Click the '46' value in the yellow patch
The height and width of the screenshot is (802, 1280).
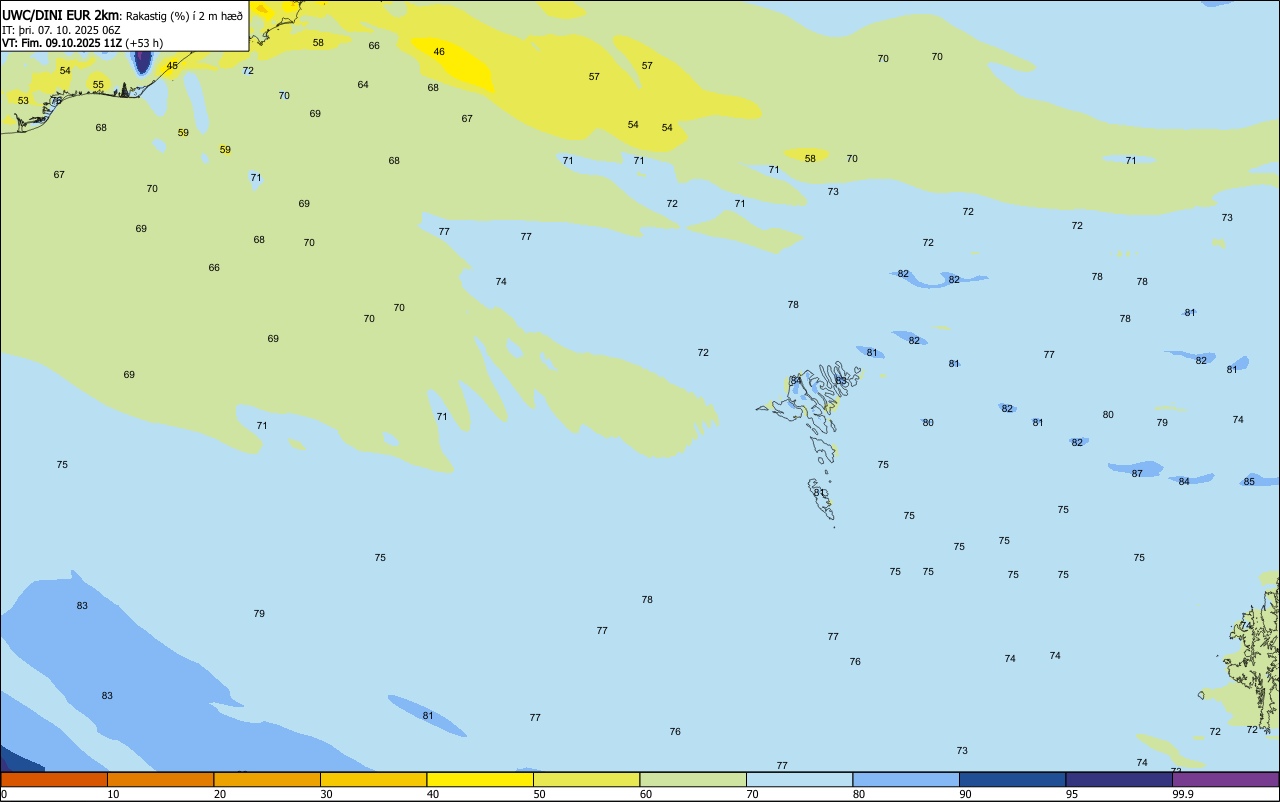[439, 51]
